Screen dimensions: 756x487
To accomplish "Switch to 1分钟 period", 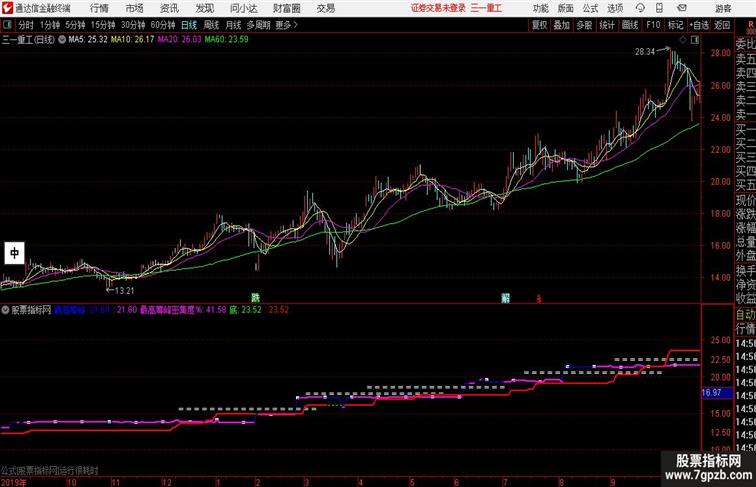I will coord(50,25).
